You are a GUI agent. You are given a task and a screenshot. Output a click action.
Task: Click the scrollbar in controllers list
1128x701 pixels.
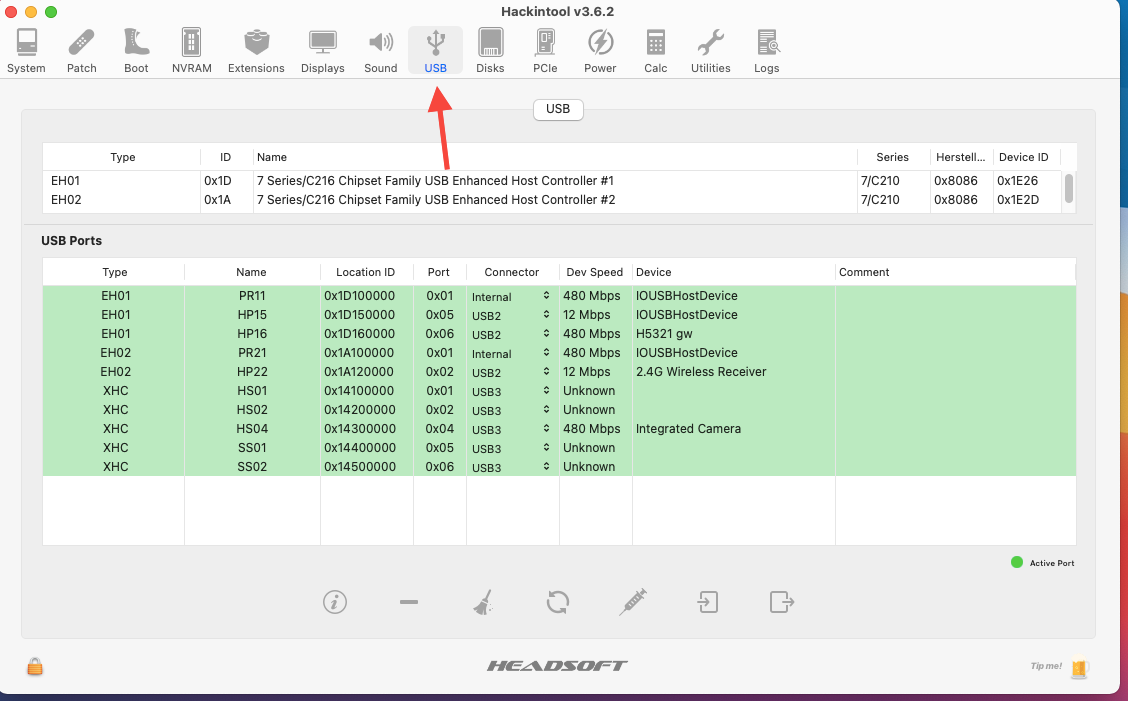pyautogui.click(x=1068, y=189)
